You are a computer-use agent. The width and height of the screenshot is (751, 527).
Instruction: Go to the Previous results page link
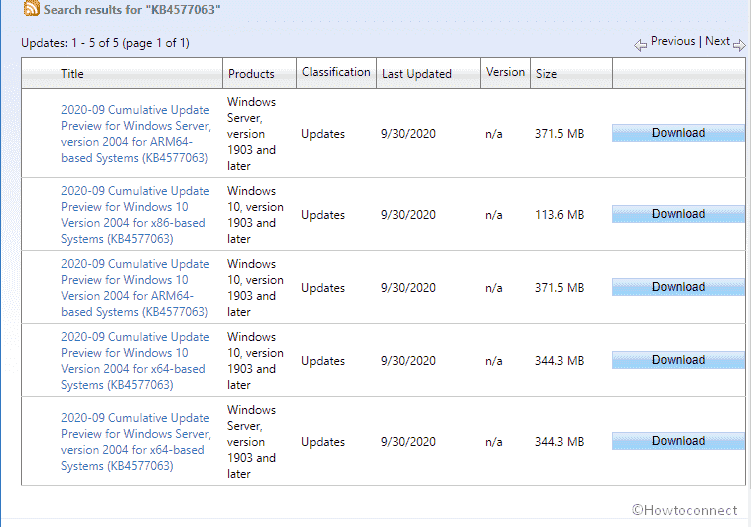tap(672, 42)
